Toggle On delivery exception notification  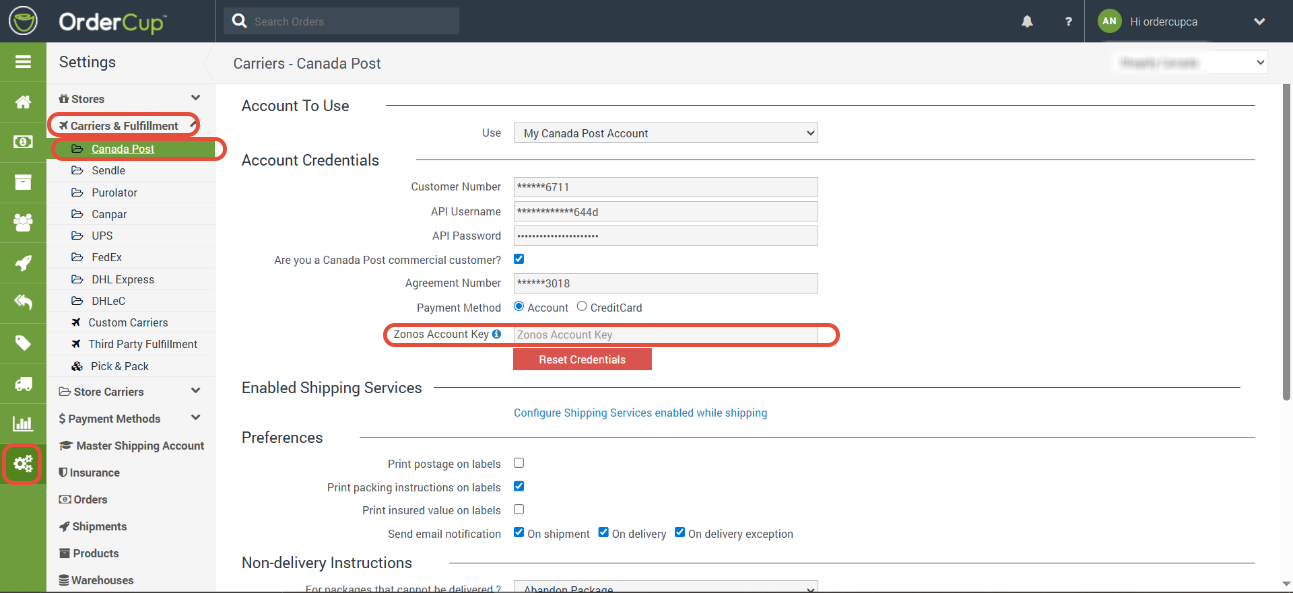[x=680, y=532]
